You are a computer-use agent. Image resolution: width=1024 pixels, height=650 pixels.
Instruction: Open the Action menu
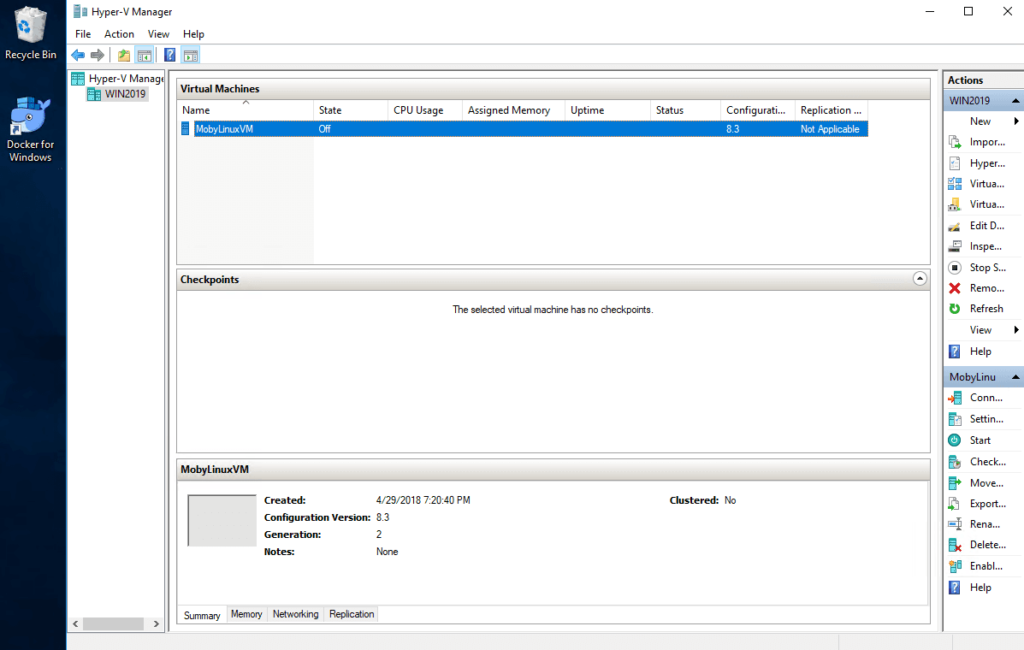point(119,33)
